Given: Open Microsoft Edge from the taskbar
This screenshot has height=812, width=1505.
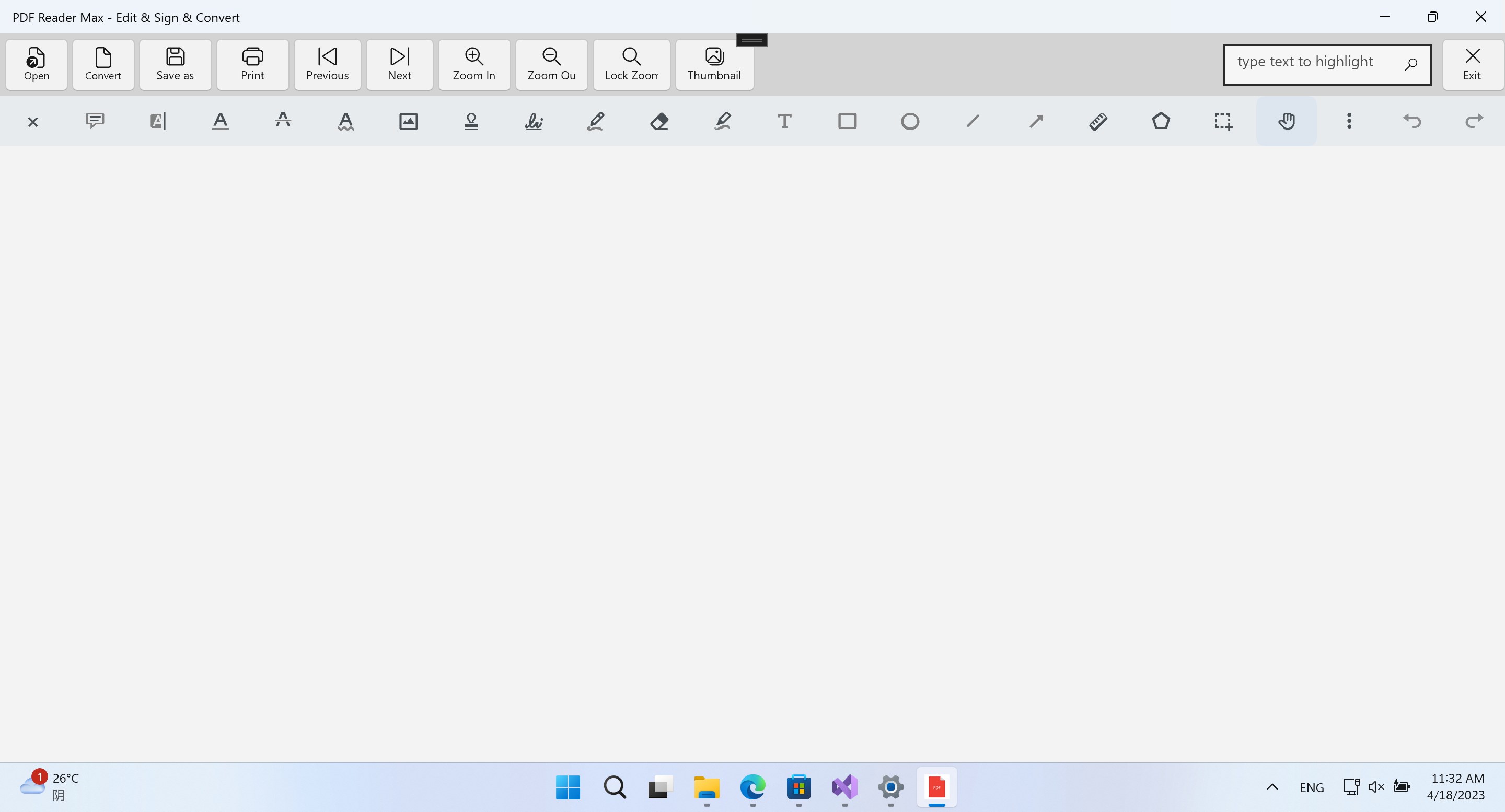Looking at the screenshot, I should pos(752,787).
